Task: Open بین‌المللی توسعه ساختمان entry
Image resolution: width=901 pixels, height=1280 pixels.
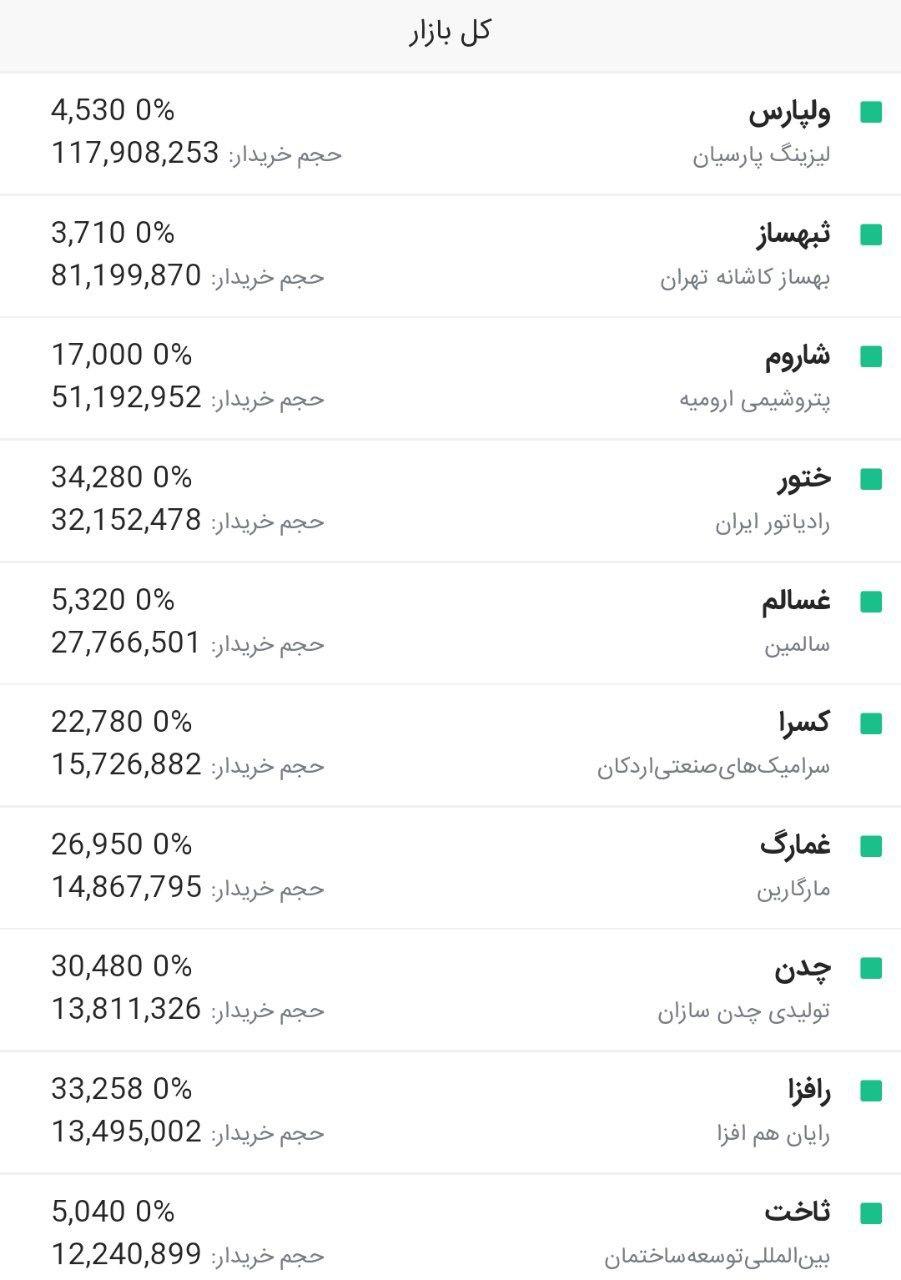Action: pyautogui.click(x=718, y=1257)
